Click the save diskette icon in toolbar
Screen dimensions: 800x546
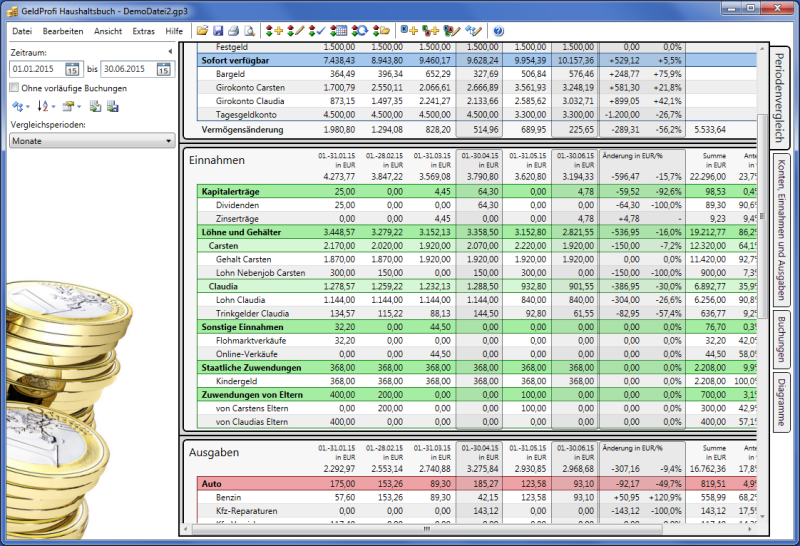coord(218,32)
